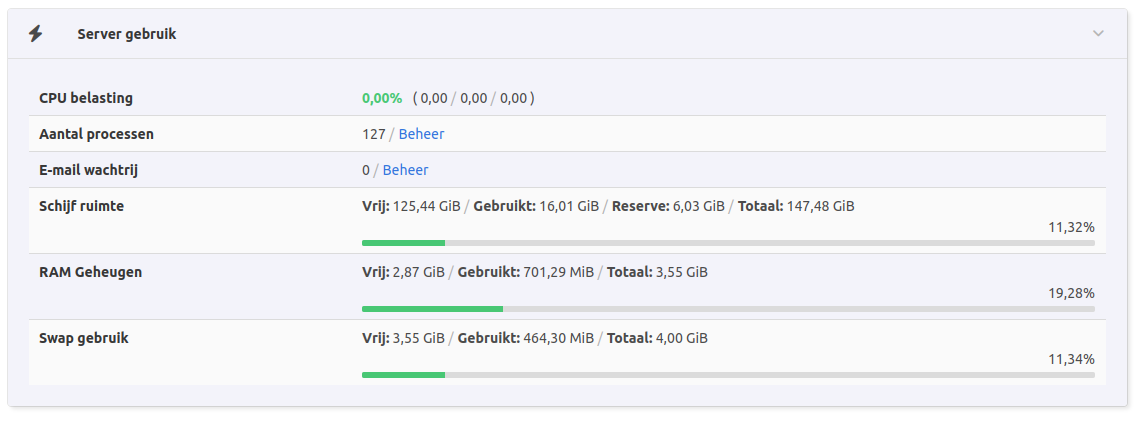
Task: Click the Schijf ruimte progress bar
Action: 727,243
